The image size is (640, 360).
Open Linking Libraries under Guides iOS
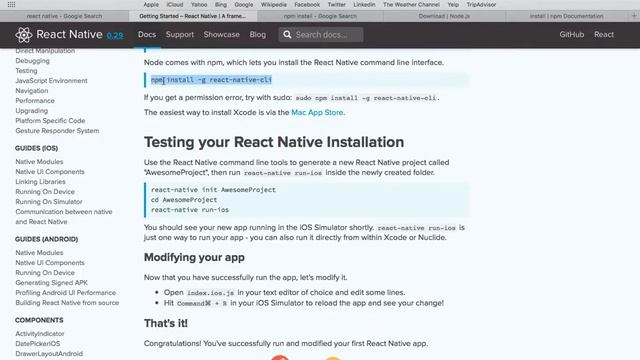pyautogui.click(x=40, y=182)
